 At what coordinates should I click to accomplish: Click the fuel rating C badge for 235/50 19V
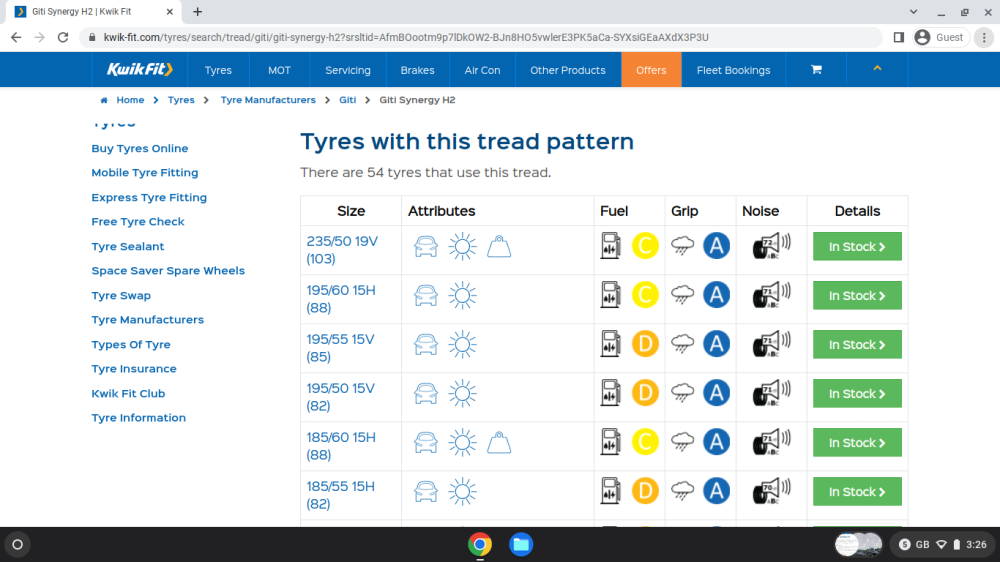point(645,246)
